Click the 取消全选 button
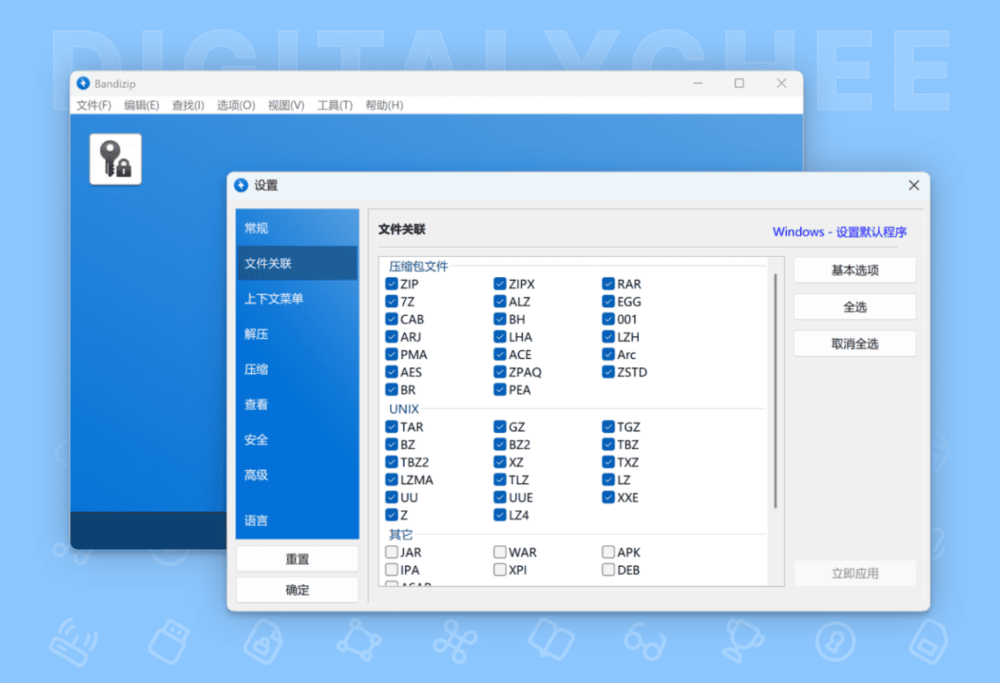Screen dimensions: 1000x683 pos(855,344)
